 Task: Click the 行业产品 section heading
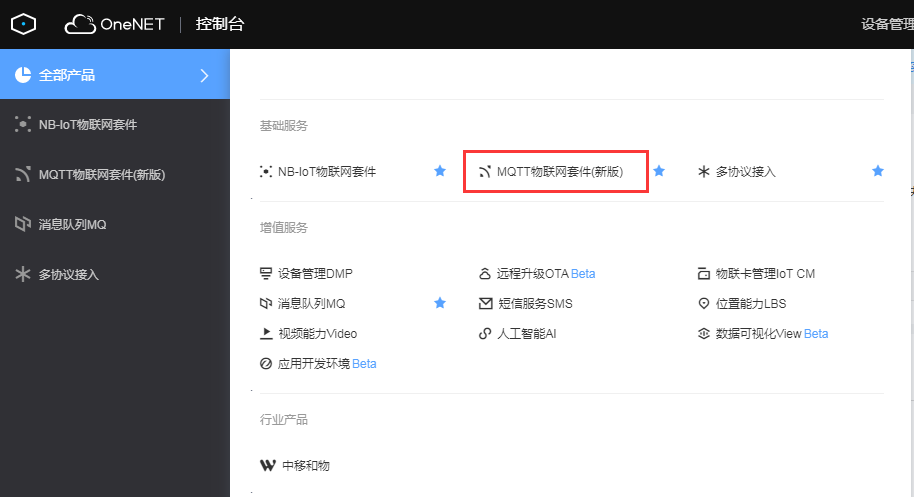[x=284, y=419]
